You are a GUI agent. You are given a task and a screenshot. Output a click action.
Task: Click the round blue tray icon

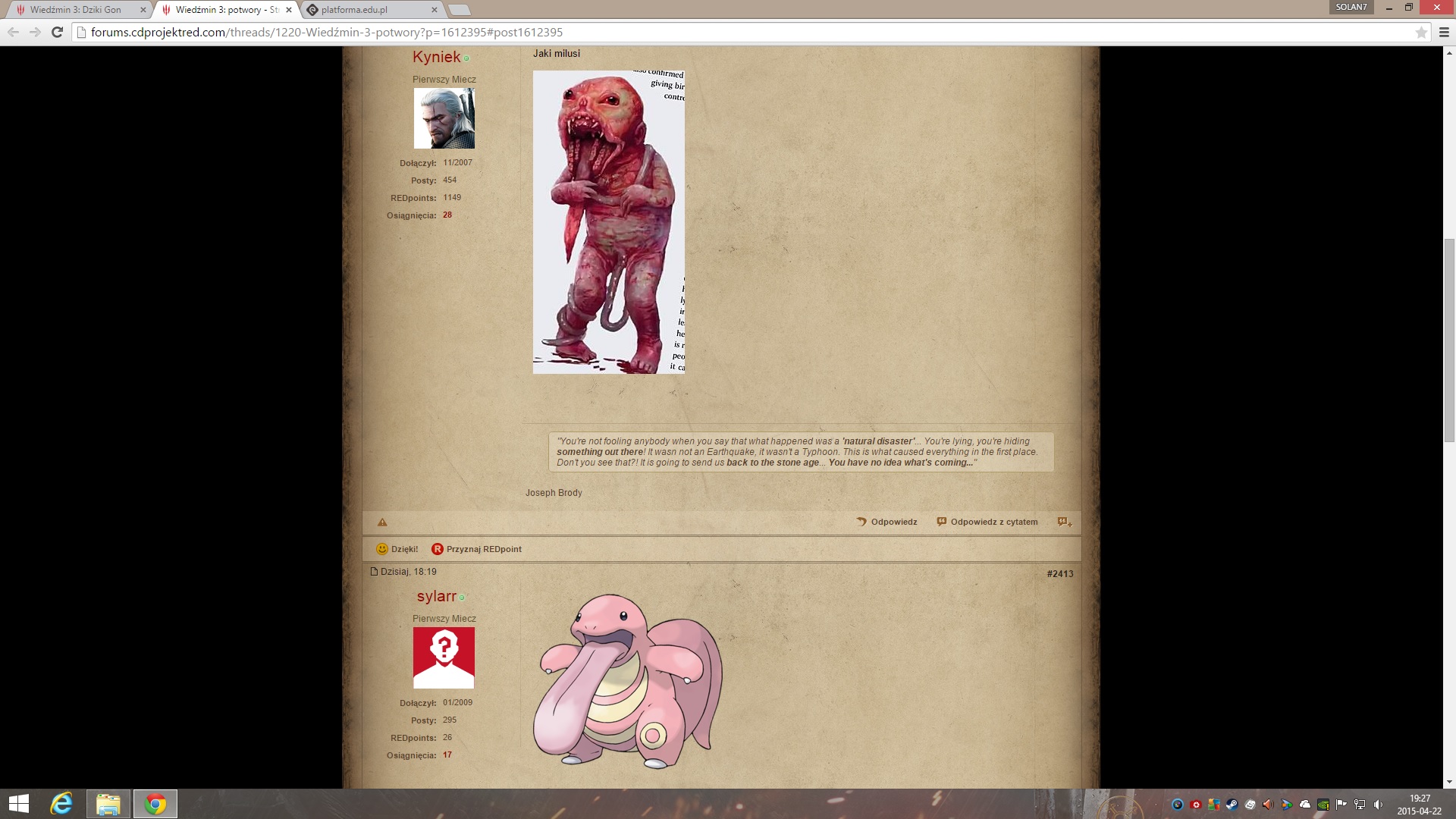pyautogui.click(x=1178, y=805)
